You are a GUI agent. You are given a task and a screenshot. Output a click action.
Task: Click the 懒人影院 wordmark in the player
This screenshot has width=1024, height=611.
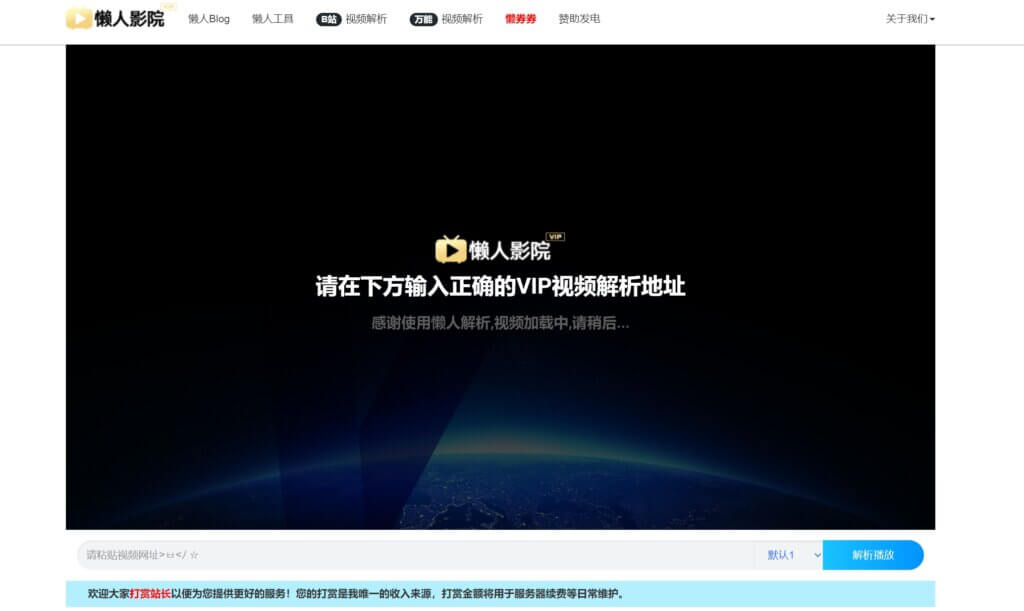pyautogui.click(x=510, y=251)
